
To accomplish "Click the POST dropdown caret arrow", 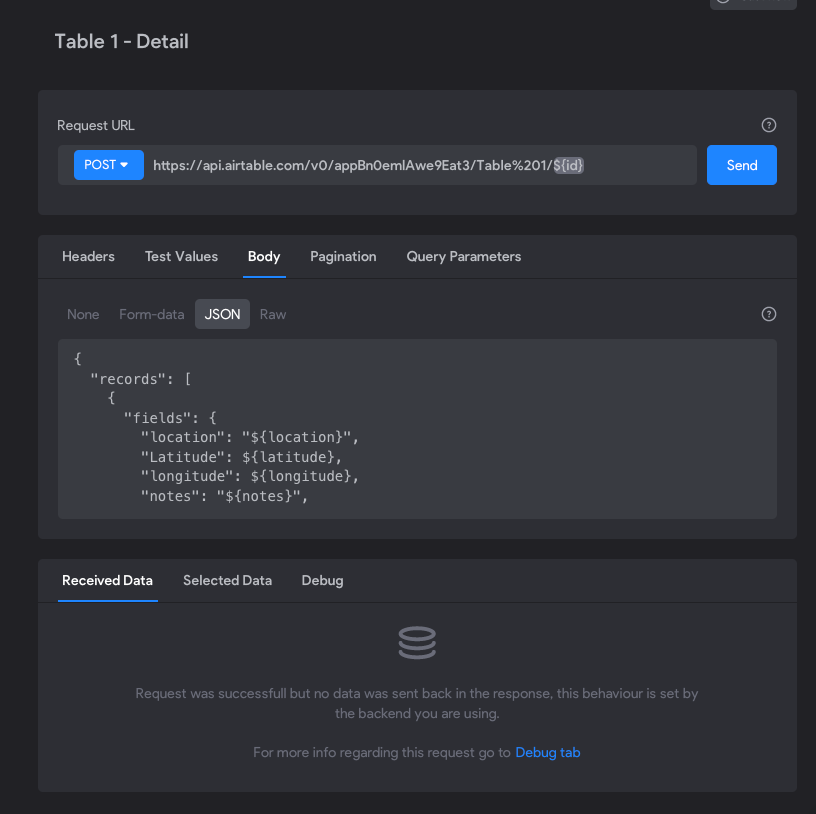I will click(x=124, y=165).
